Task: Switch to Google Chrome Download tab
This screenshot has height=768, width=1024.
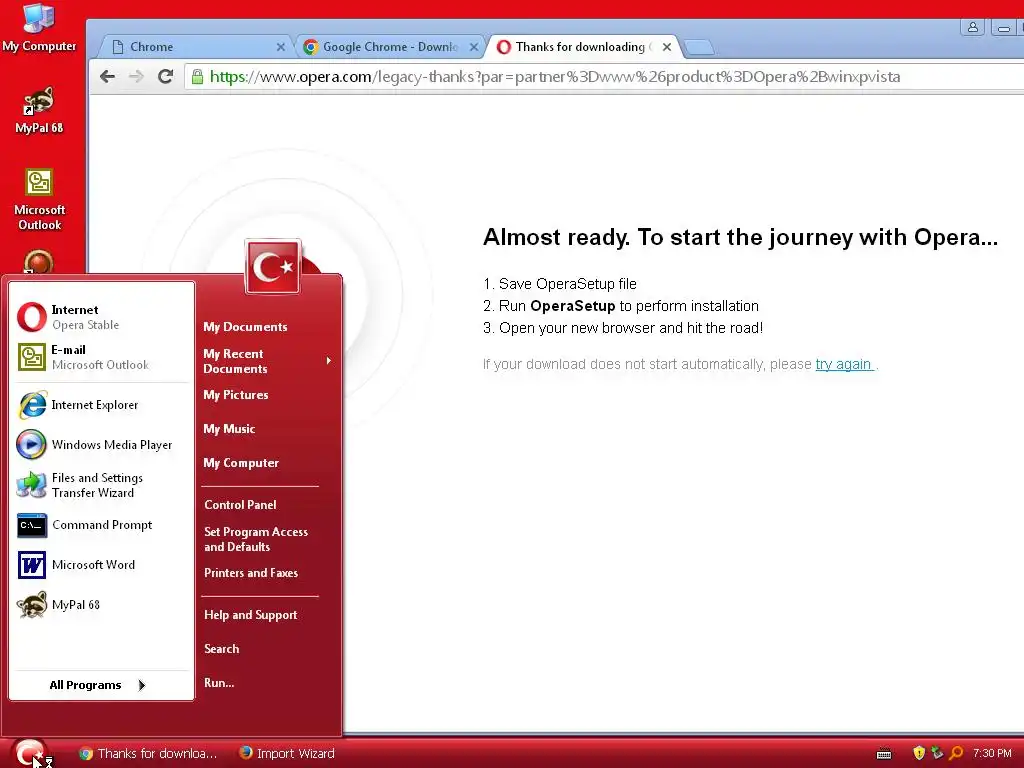Action: click(x=391, y=47)
